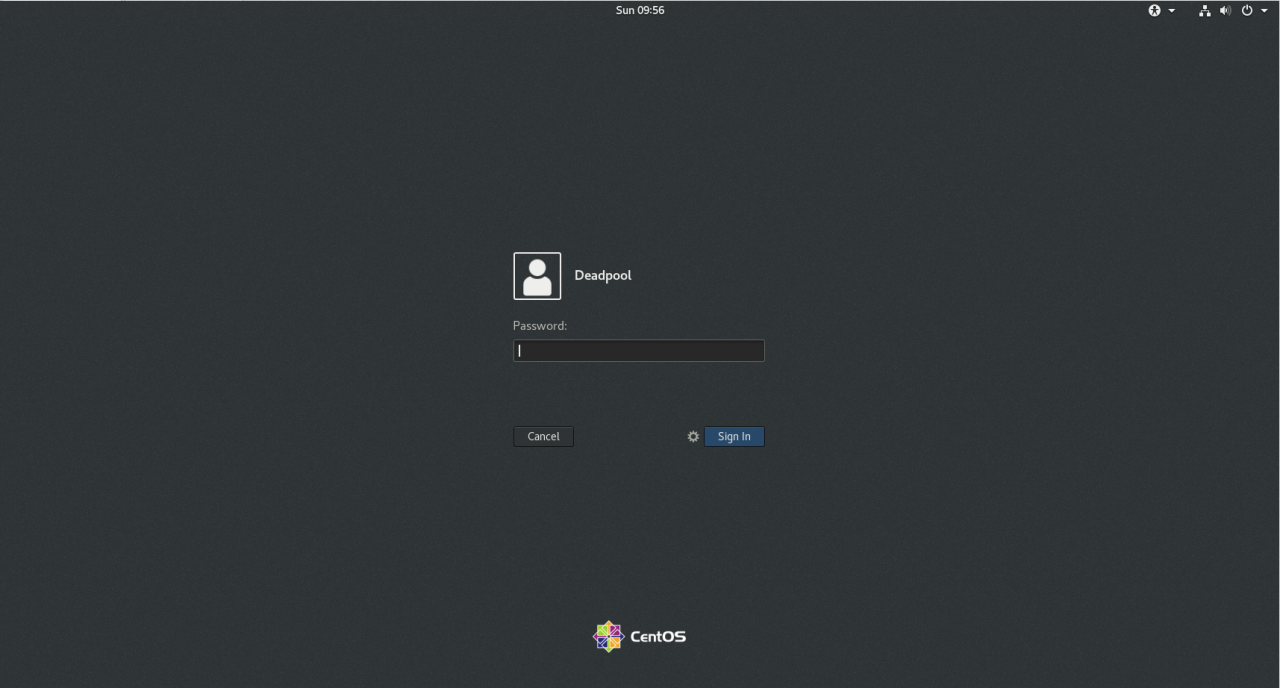1280x688 pixels.
Task: Click the Deadpool user avatar
Action: [537, 275]
